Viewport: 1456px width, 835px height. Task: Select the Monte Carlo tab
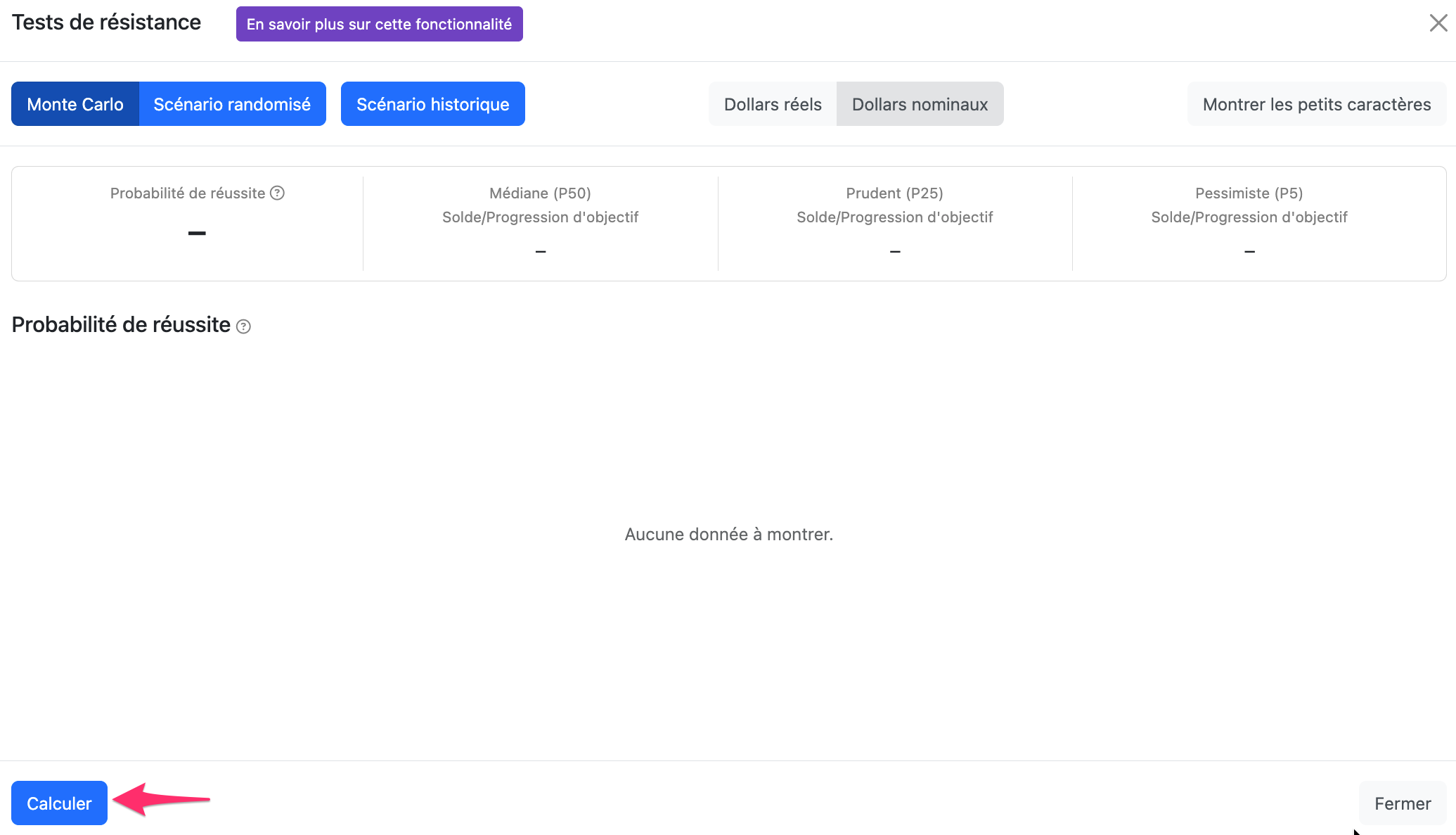coord(75,104)
